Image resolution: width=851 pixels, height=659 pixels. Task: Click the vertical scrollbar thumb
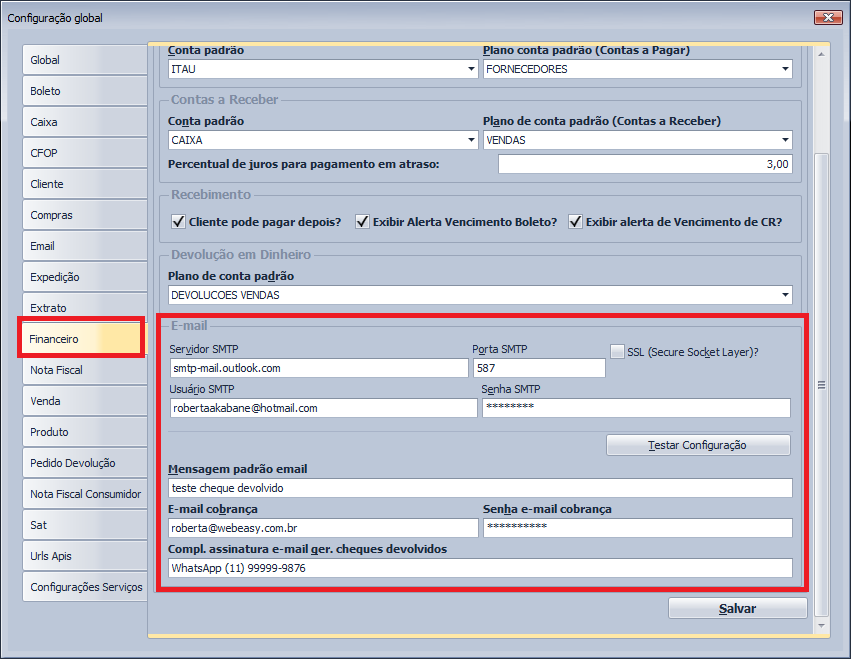(x=822, y=384)
